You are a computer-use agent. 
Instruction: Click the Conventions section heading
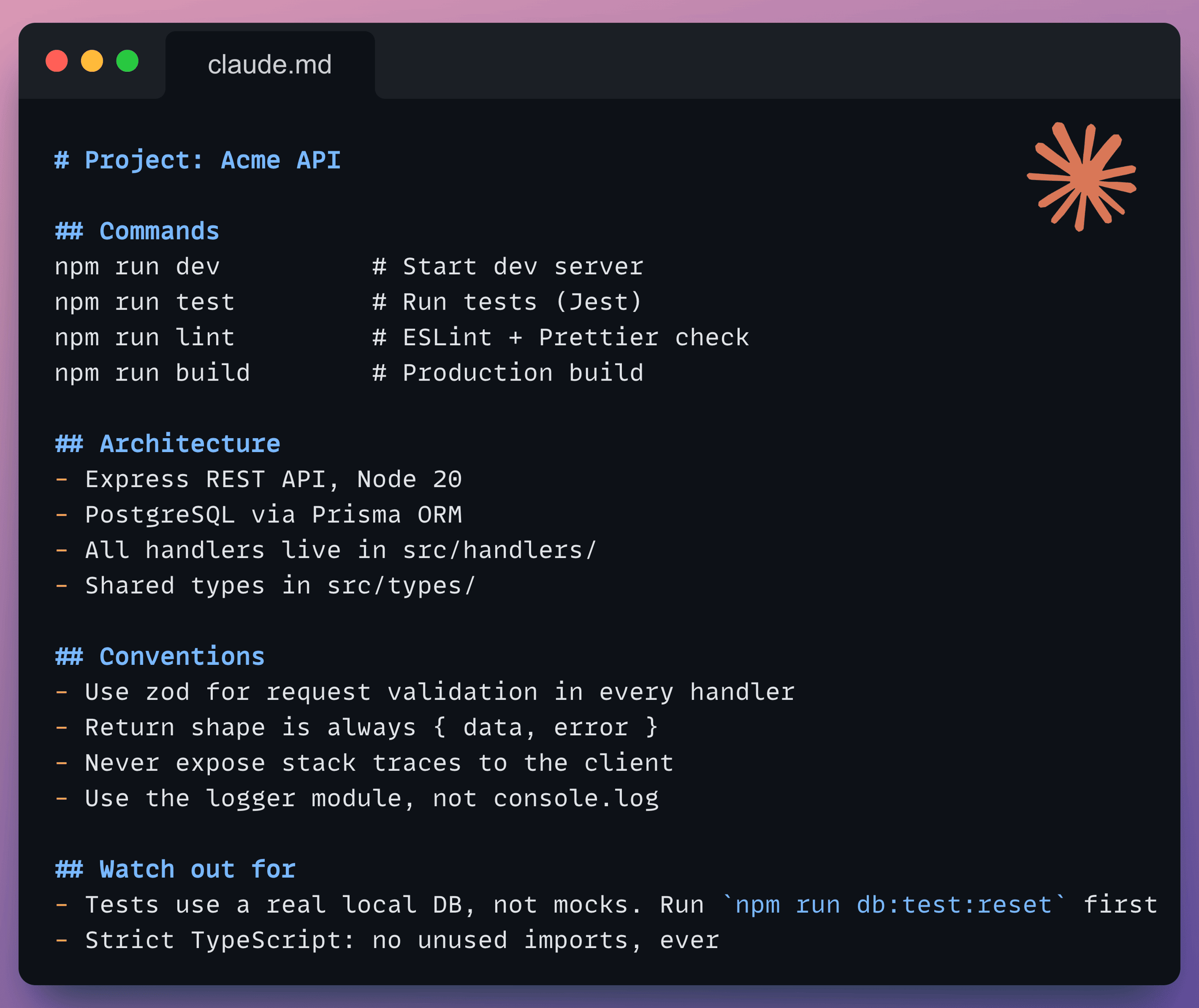pos(160,656)
